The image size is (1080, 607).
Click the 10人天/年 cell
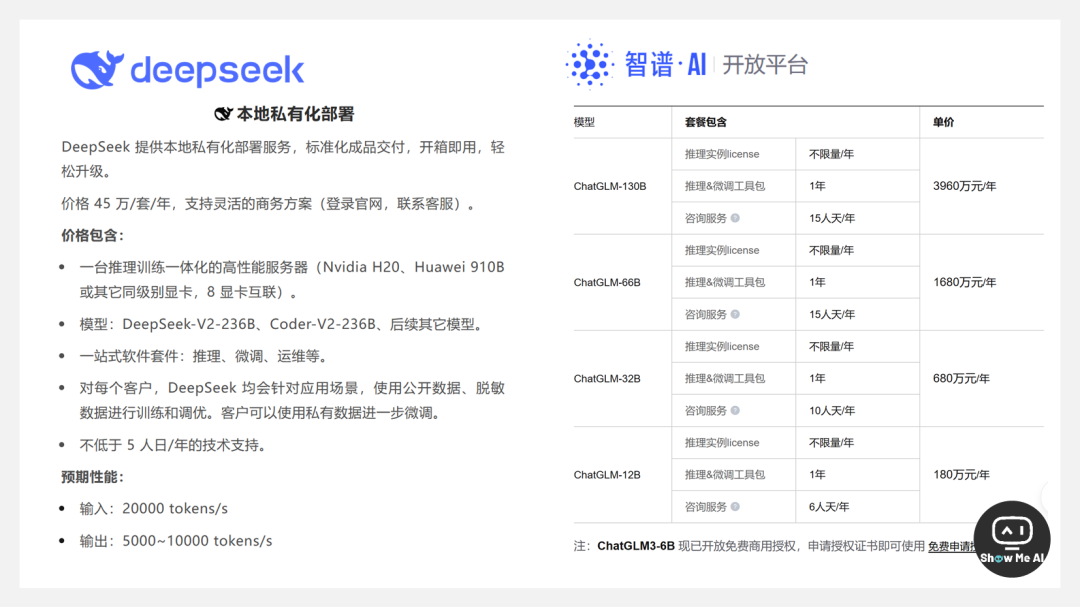831,411
